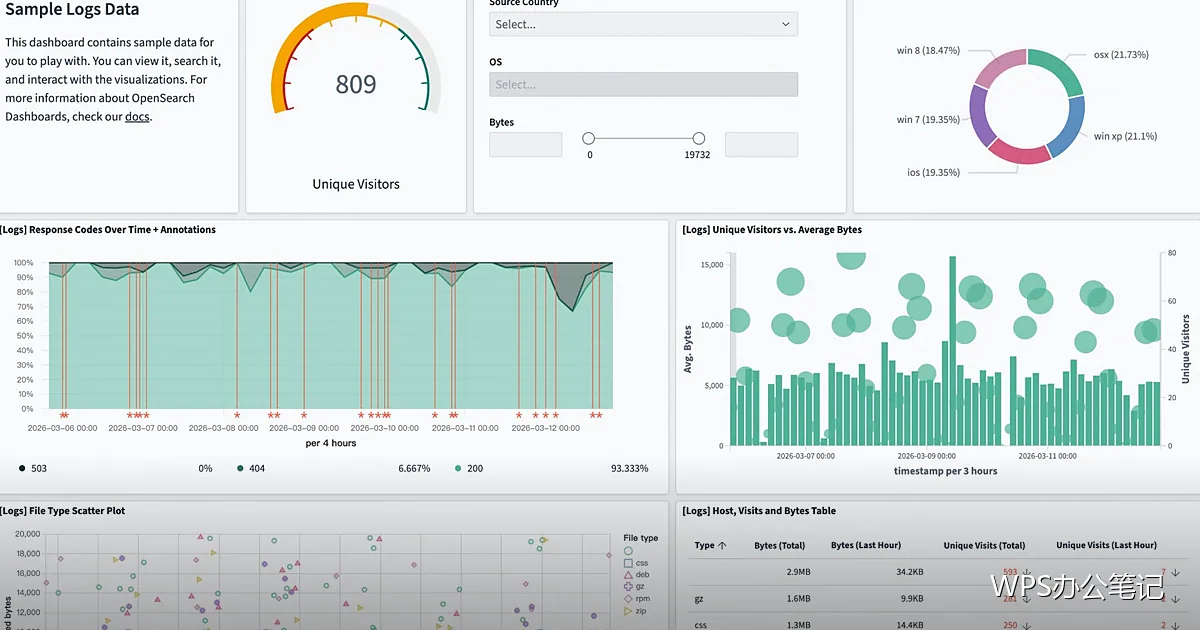Click the gz cross marker in File type legend
1200x630 pixels.
pos(628,587)
